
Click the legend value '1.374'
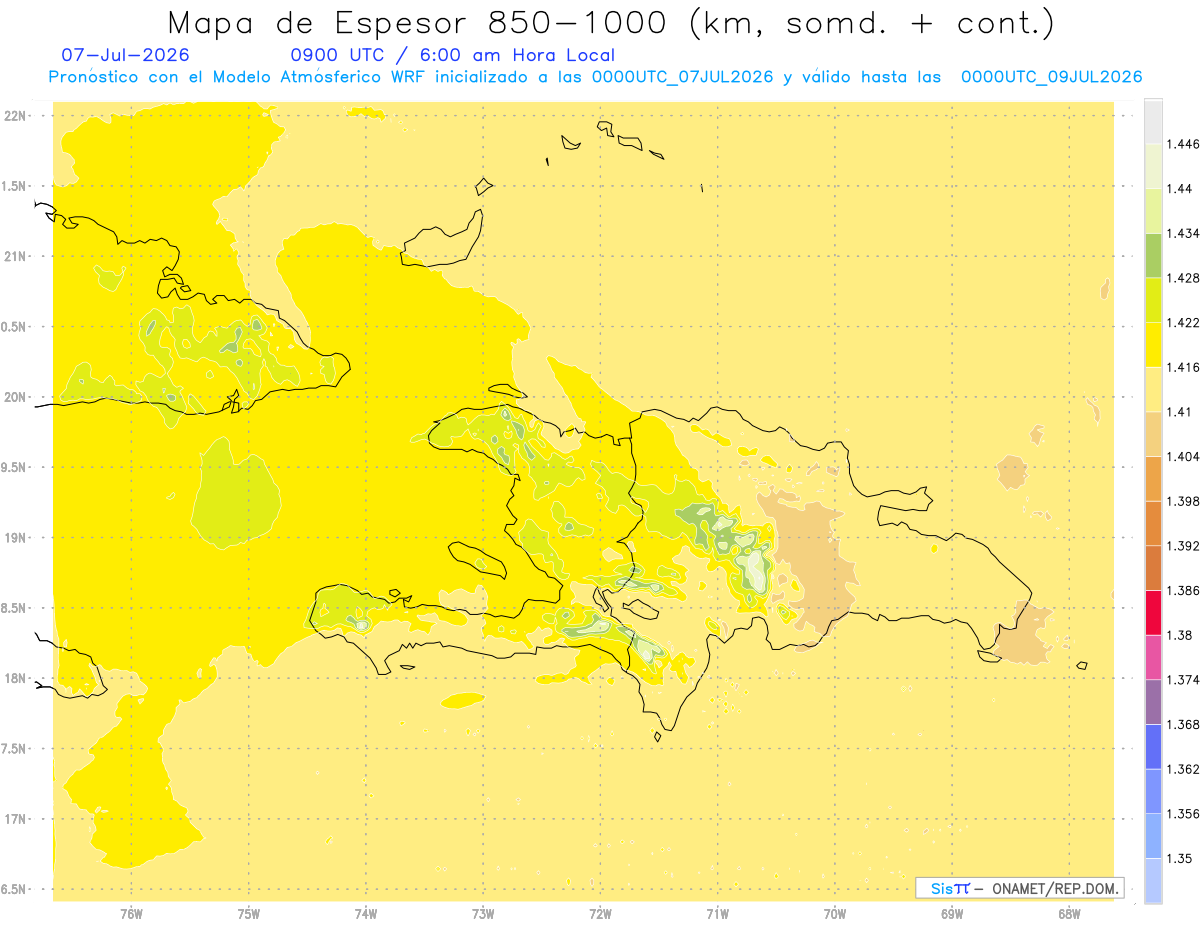pyautogui.click(x=1184, y=679)
